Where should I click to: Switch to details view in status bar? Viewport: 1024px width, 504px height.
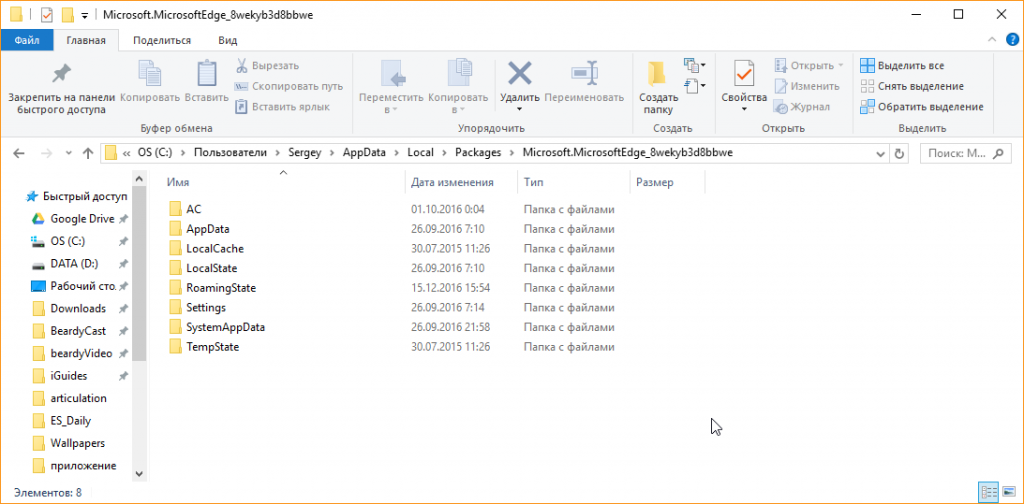(x=988, y=491)
